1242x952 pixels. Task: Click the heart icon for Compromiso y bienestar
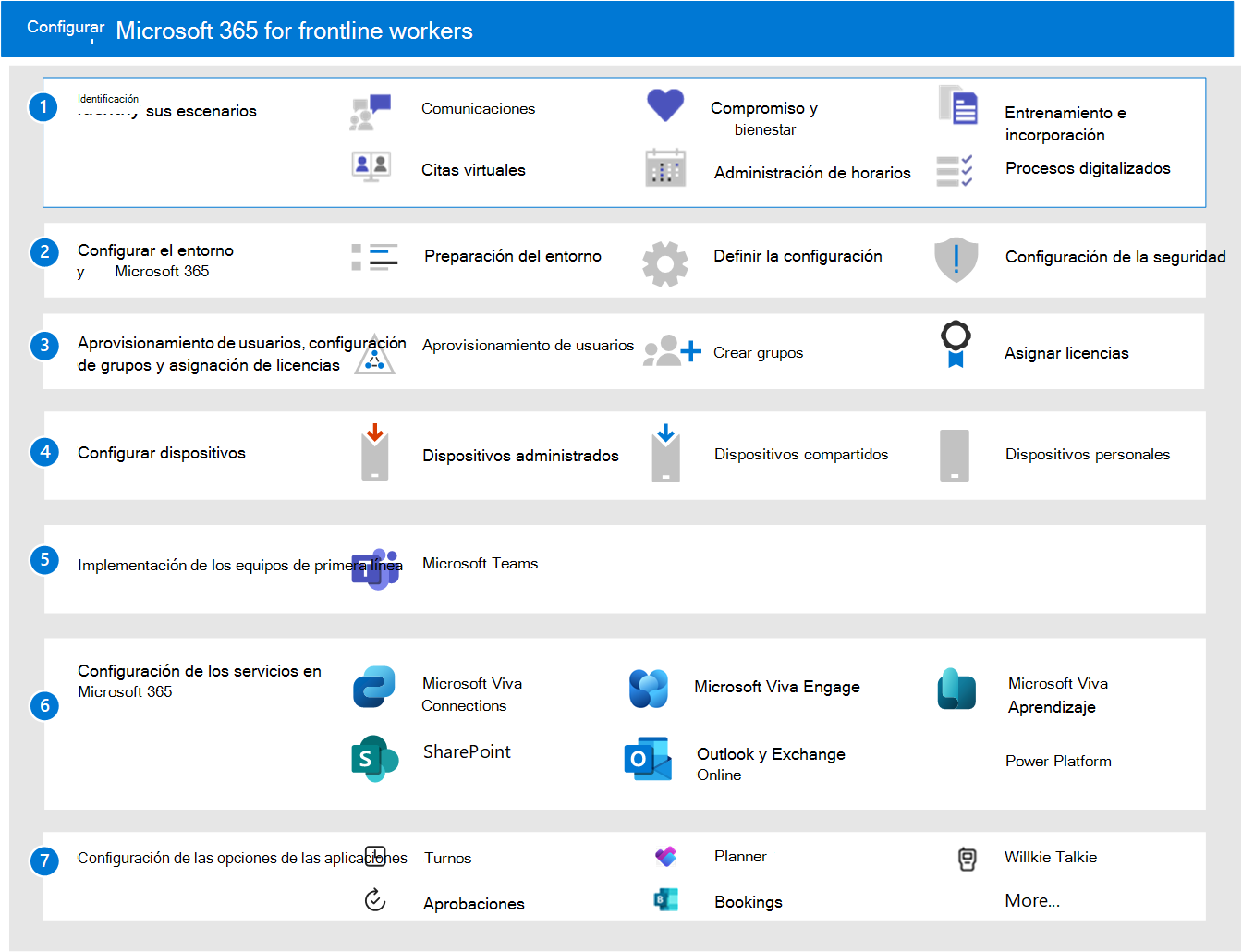(x=665, y=105)
